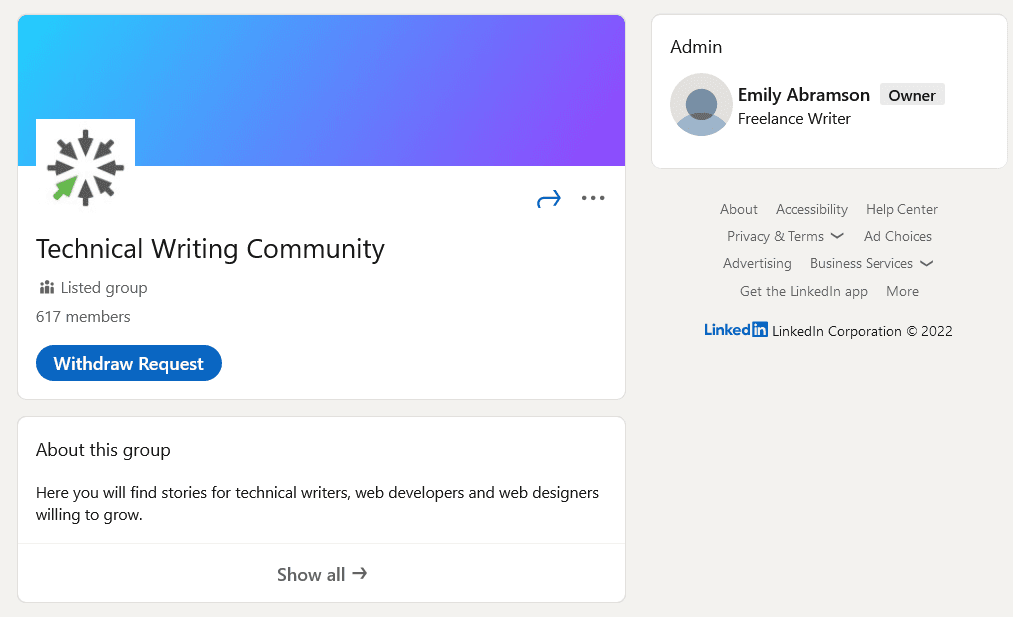Click the Ad Choices link
This screenshot has width=1013, height=617.
898,236
